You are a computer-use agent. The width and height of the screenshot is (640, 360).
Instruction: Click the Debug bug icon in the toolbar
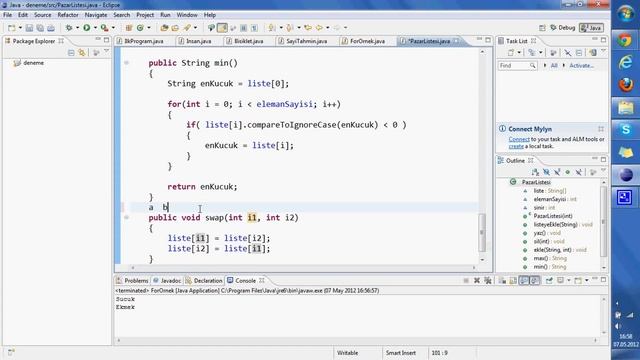click(69, 28)
